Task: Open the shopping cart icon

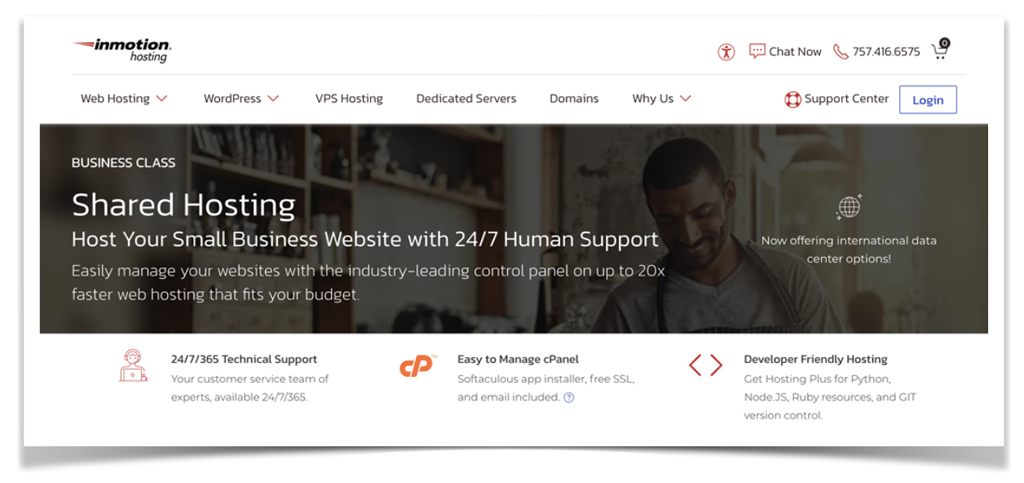Action: point(940,50)
